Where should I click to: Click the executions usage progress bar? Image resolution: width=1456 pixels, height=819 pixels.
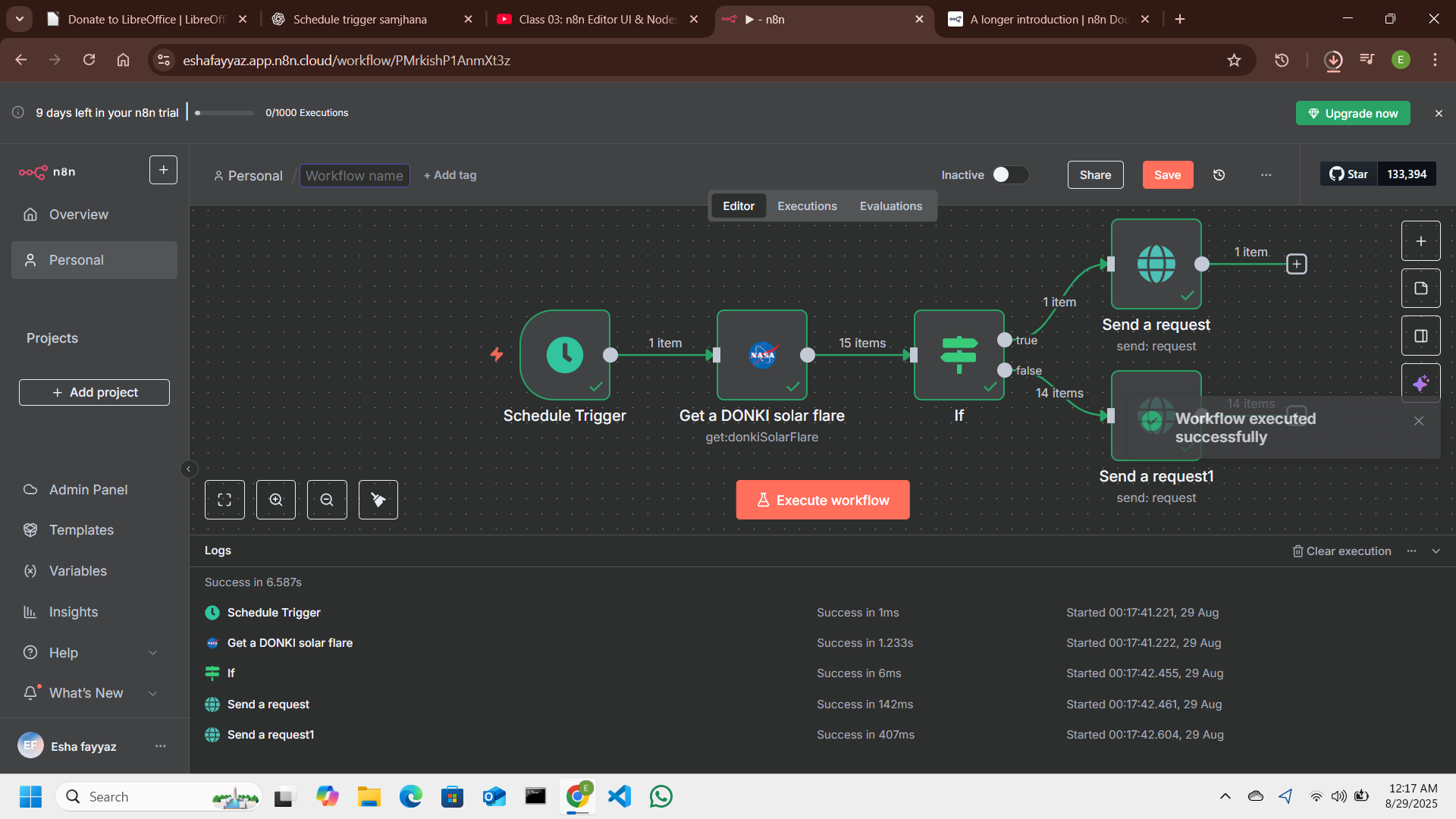click(224, 113)
